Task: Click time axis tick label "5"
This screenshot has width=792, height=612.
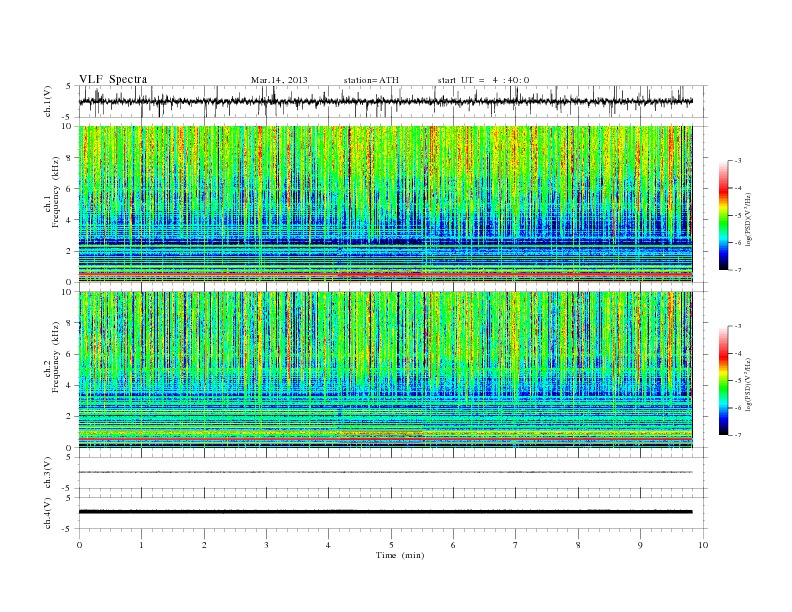Action: [391, 545]
